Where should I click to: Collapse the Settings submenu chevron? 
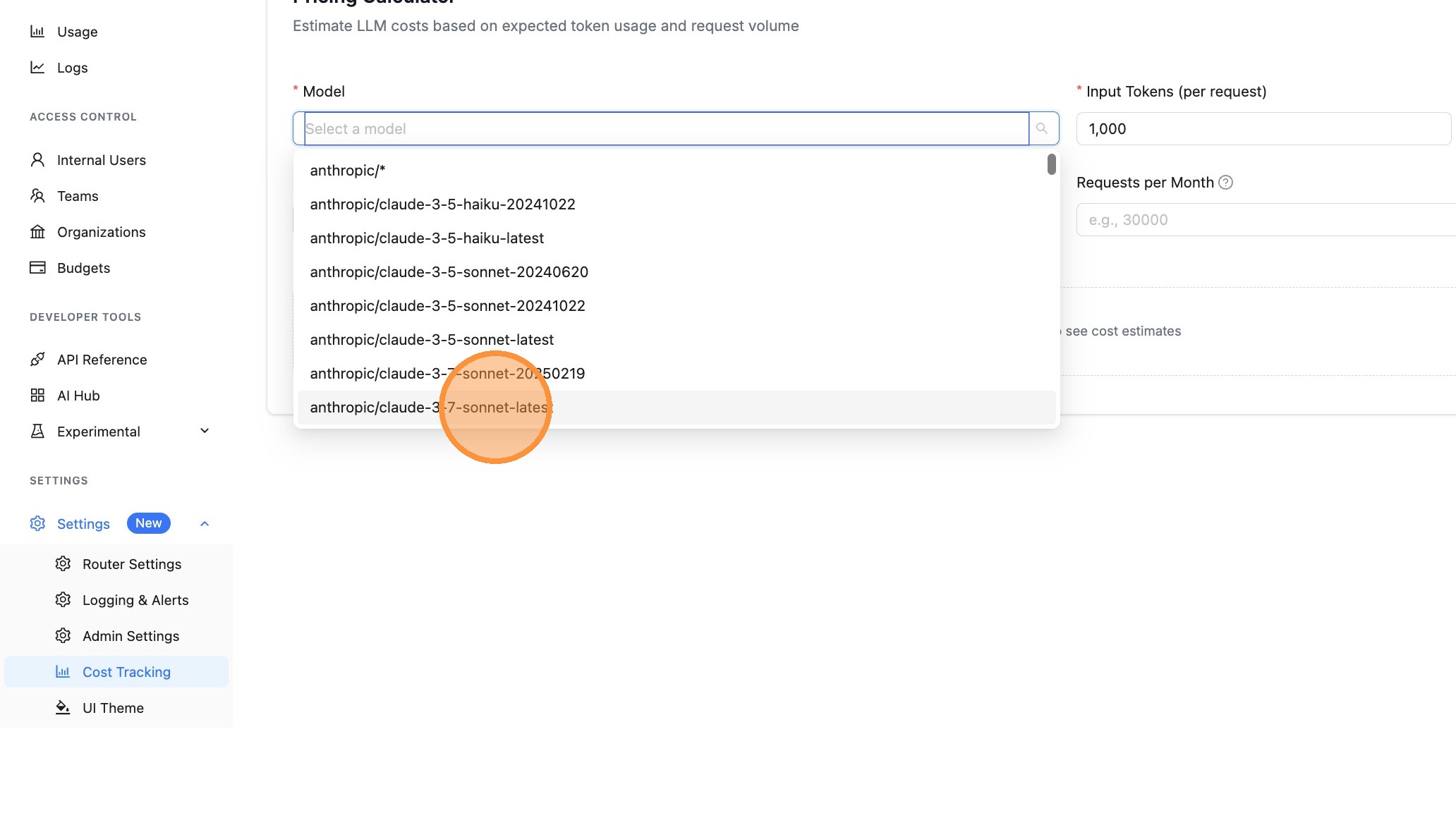pos(205,523)
